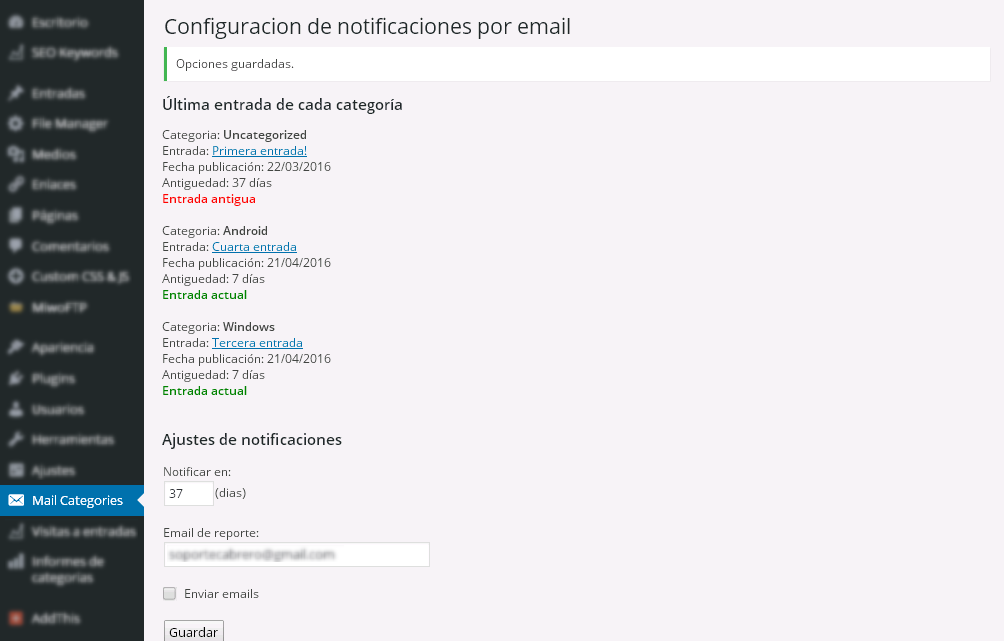
Task: Click Entrada actual under Windows
Action: point(204,391)
